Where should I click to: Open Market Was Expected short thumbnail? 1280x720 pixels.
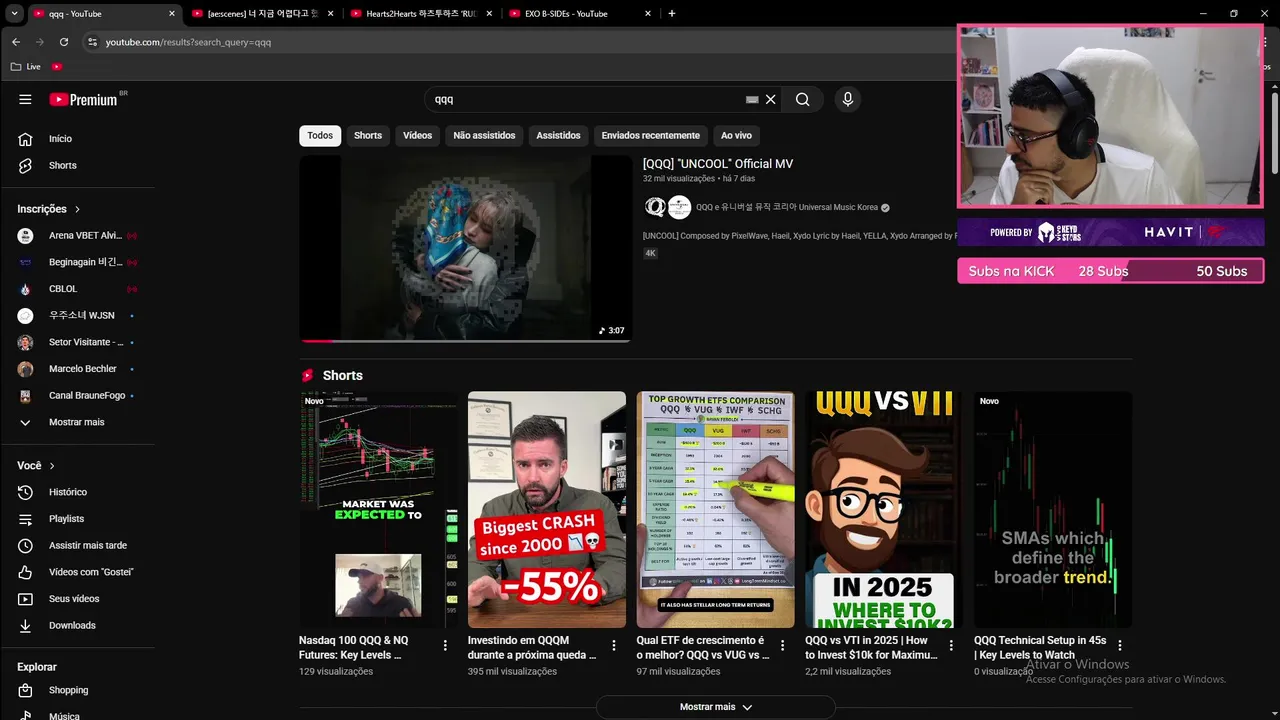click(378, 510)
